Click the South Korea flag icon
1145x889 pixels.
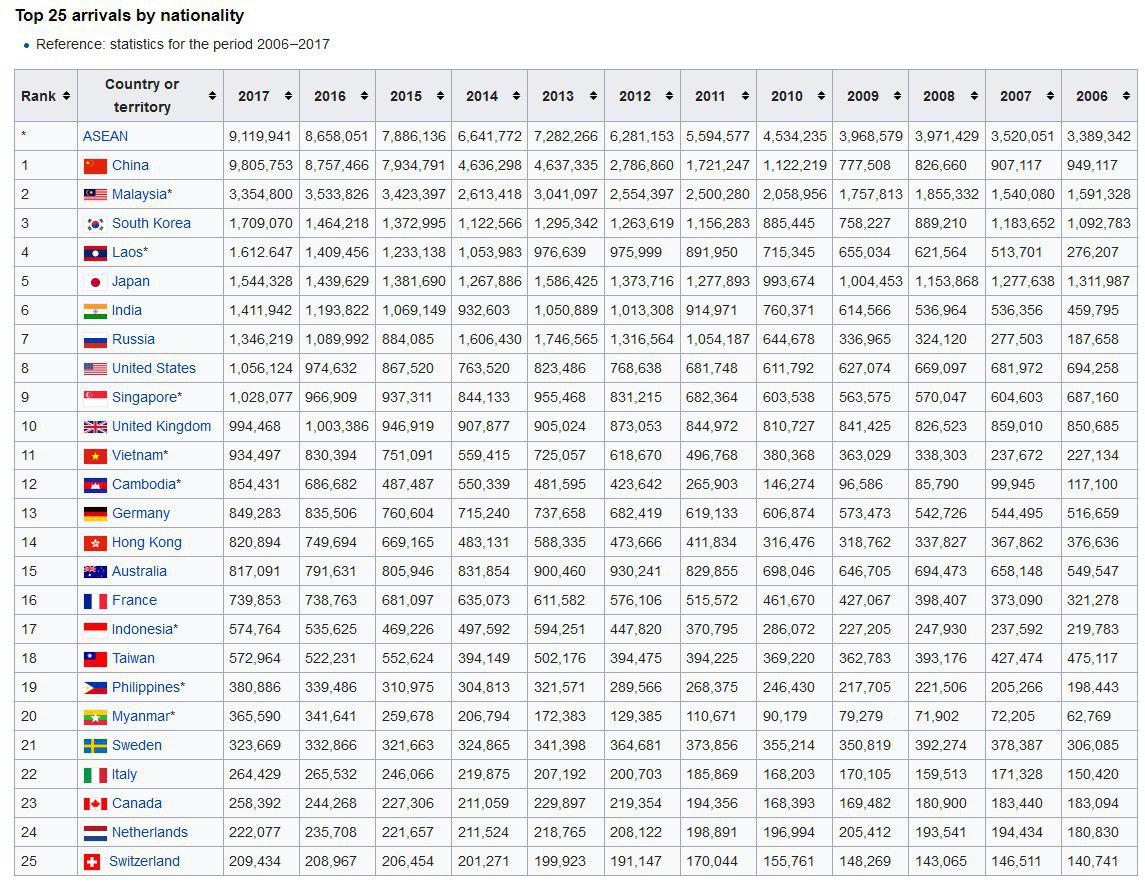pos(95,224)
